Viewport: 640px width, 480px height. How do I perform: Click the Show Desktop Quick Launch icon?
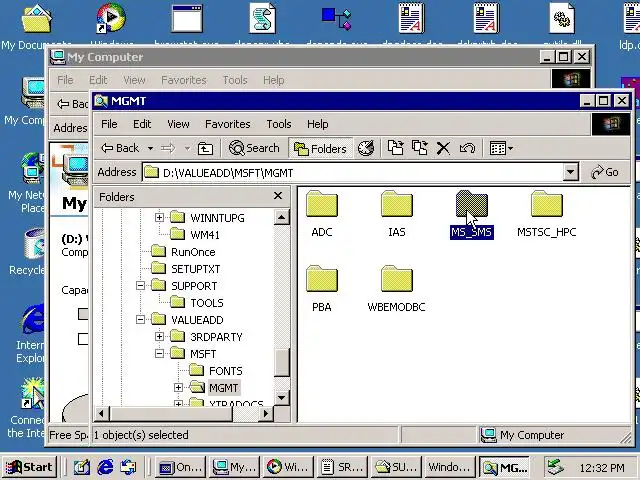point(82,467)
